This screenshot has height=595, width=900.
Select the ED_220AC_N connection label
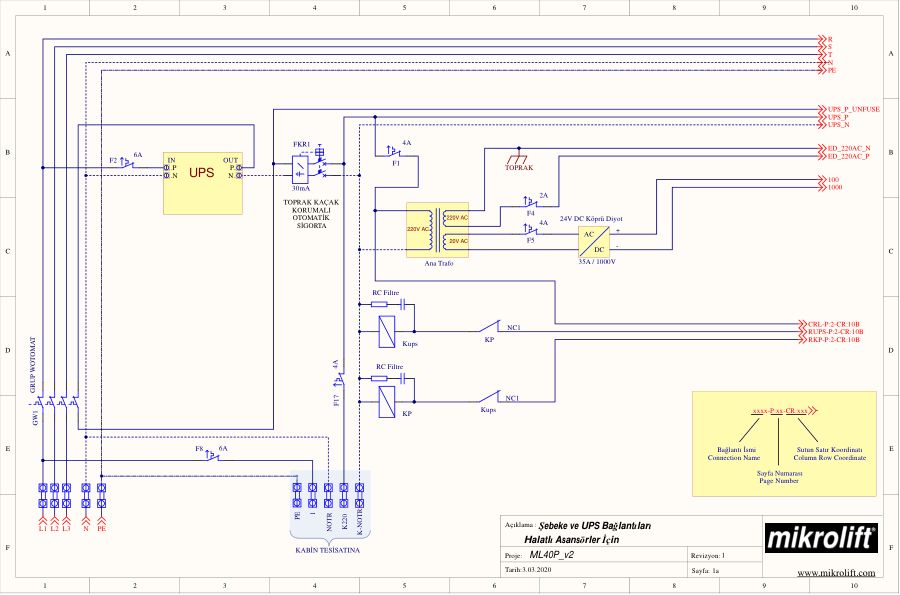pyautogui.click(x=849, y=148)
